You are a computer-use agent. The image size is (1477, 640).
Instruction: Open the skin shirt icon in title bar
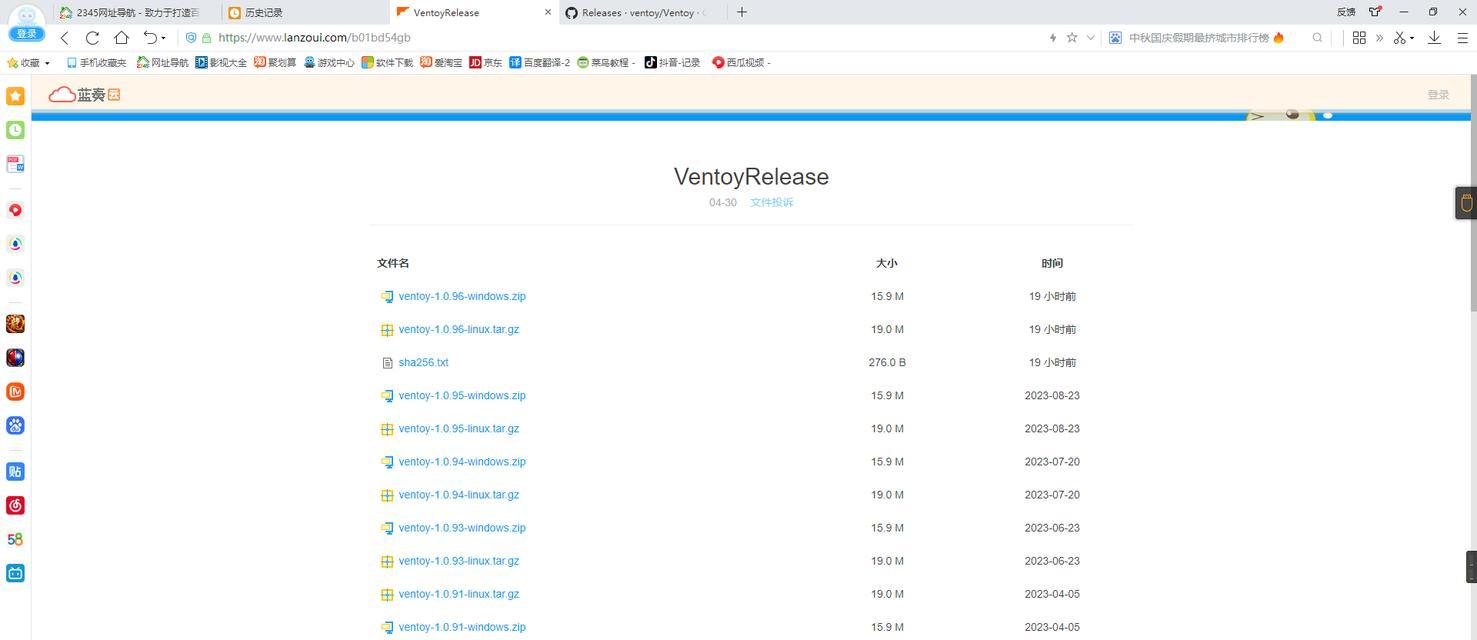(x=1375, y=12)
